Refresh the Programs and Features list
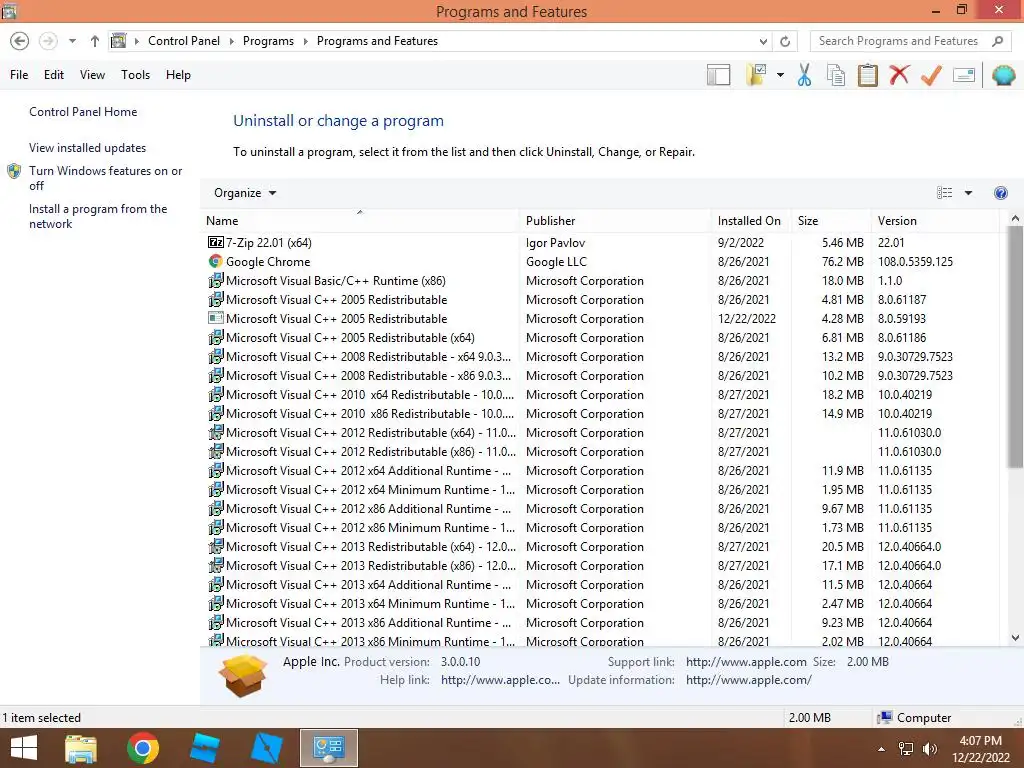Screen dimensions: 1024x768 point(785,41)
